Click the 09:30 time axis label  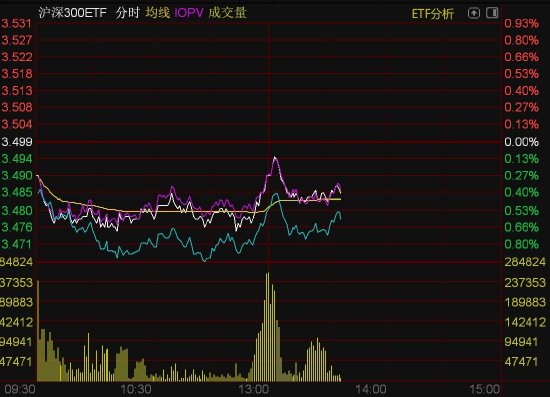(20, 389)
